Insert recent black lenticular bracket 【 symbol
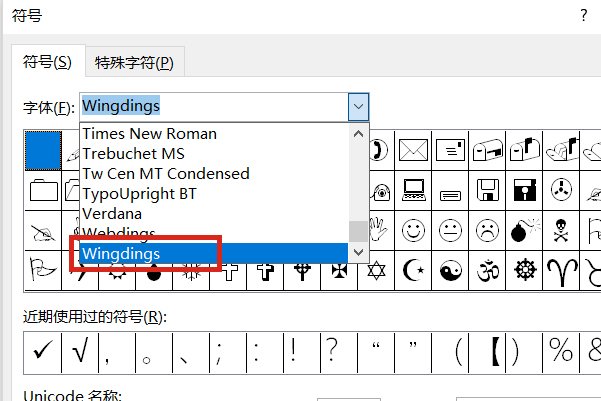 tap(488, 353)
